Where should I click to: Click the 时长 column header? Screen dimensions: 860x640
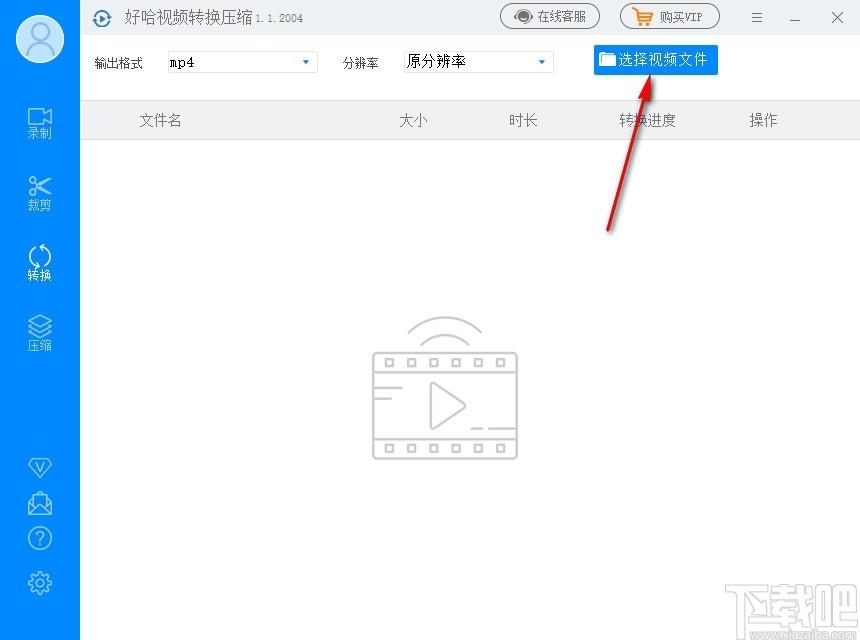click(x=523, y=120)
